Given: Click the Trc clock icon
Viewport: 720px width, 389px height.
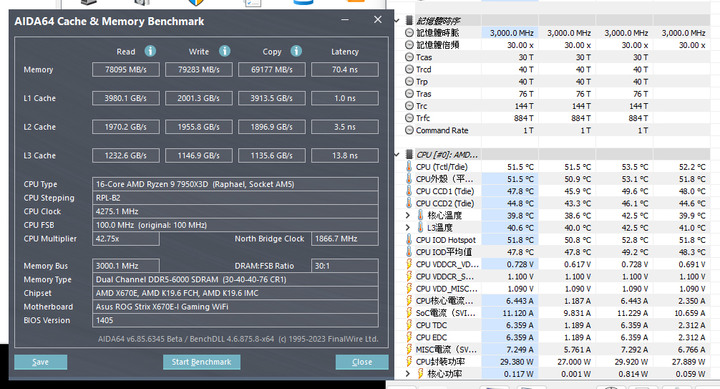Looking at the screenshot, I should [x=409, y=106].
